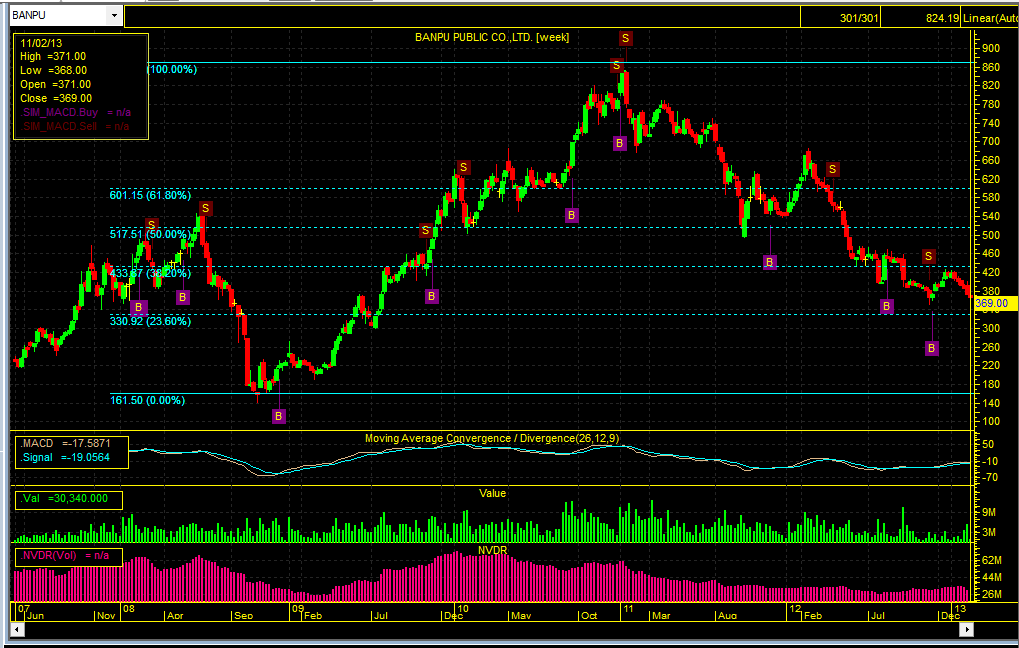This screenshot has width=1019, height=648.
Task: Click the .NVDR(Vol) = n/a legend box
Action: (x=68, y=557)
